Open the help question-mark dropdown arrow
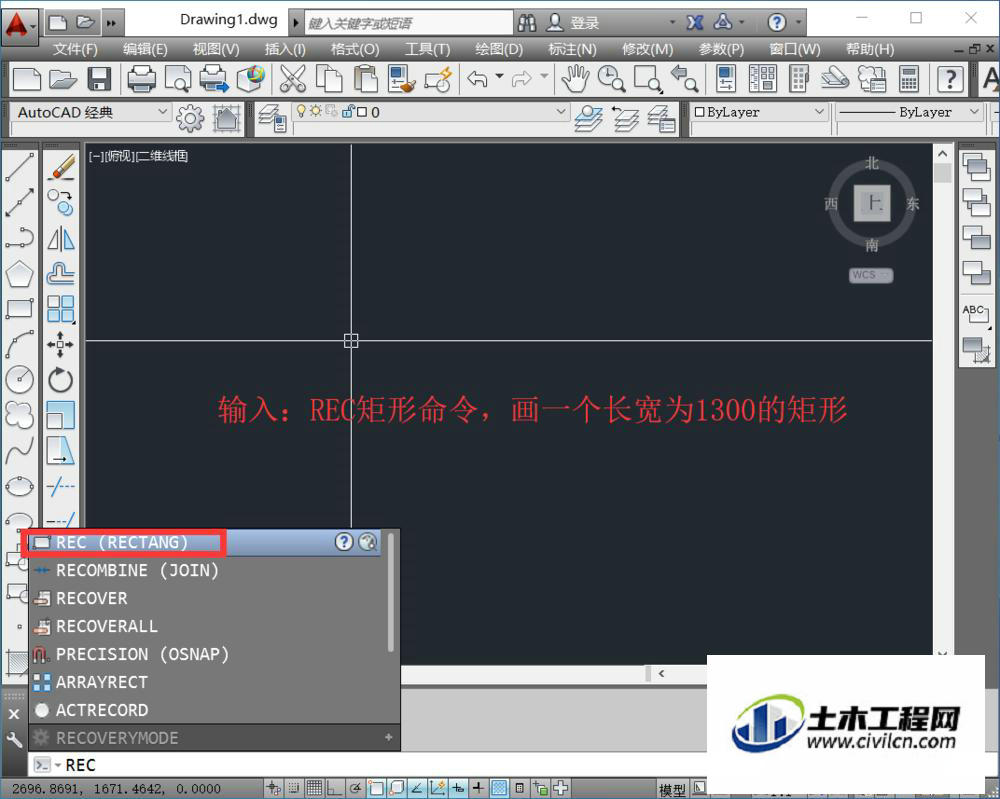Screen dimensions: 1000x799 click(x=798, y=23)
